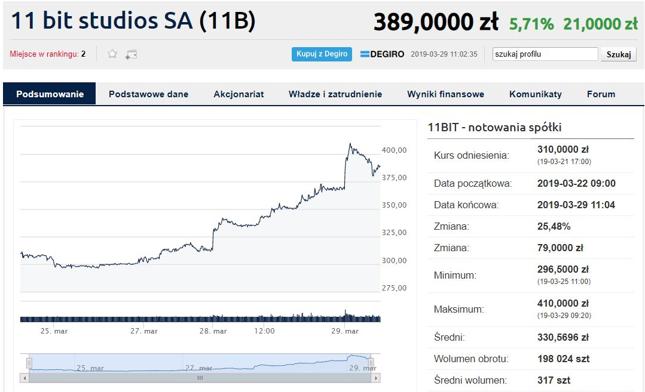Open the Akcjonariat tab

pyautogui.click(x=239, y=94)
